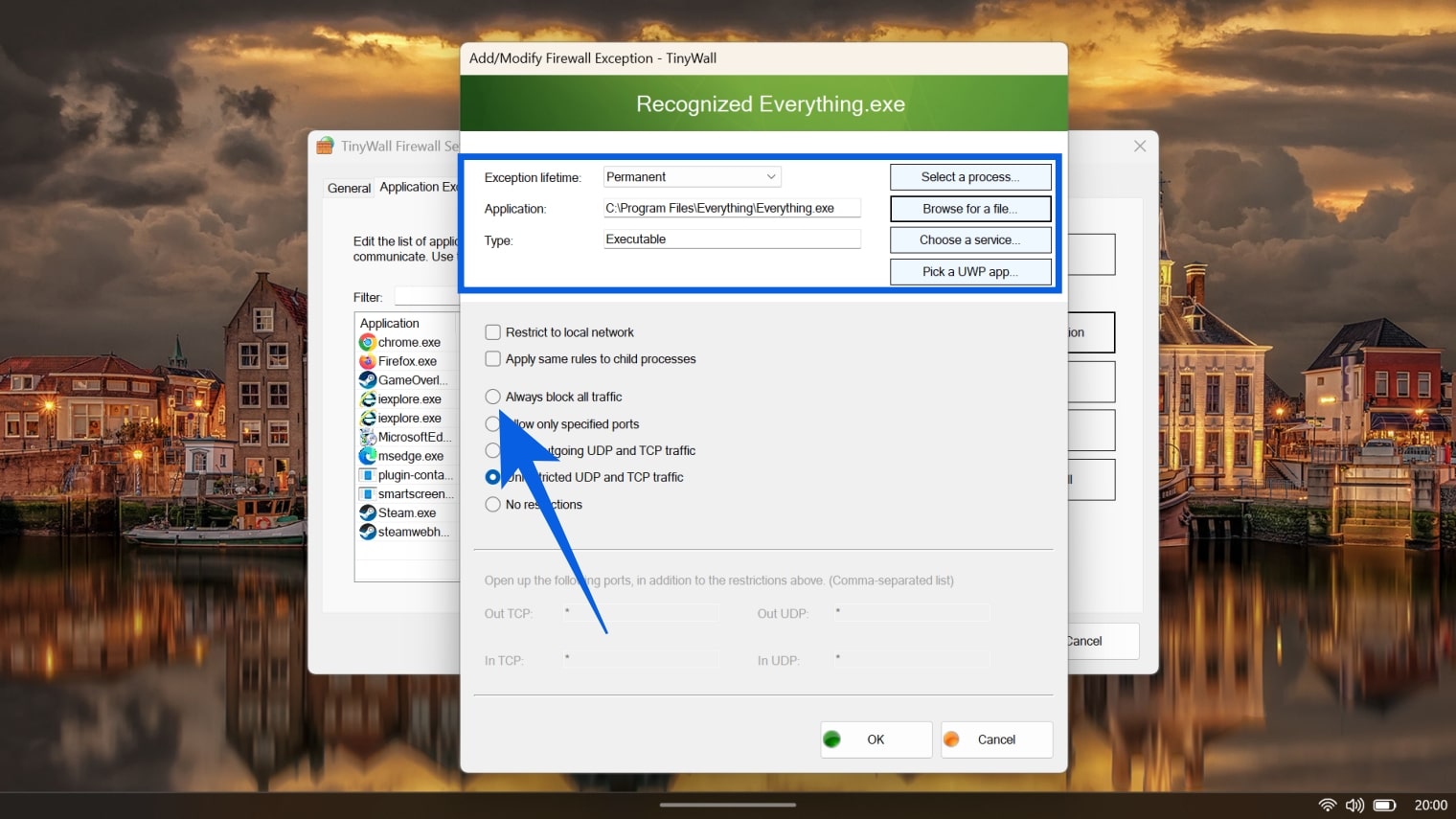Select No restrictions option
1456x819 pixels.
pos(492,505)
